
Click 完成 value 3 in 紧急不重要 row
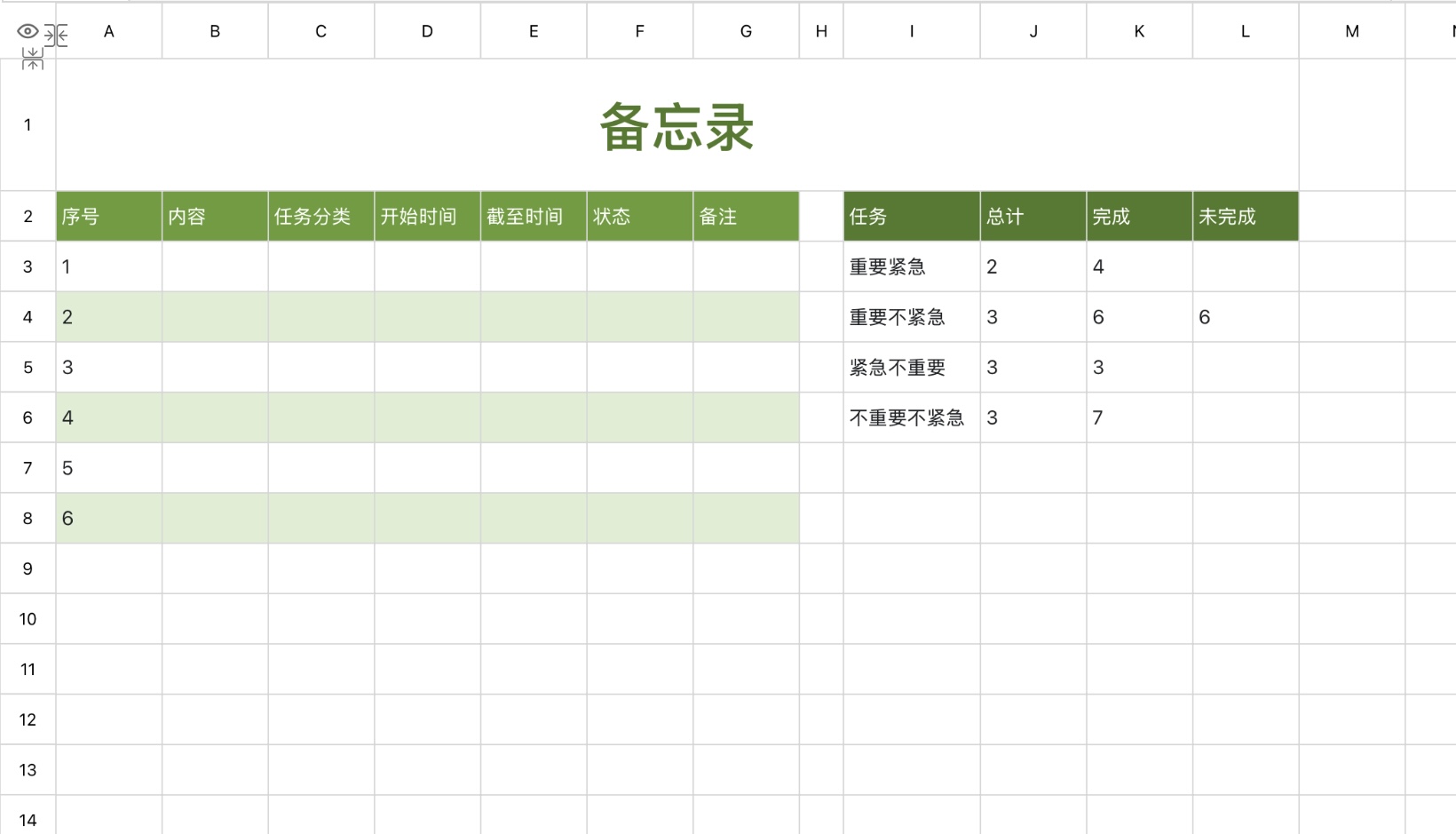pos(1139,367)
